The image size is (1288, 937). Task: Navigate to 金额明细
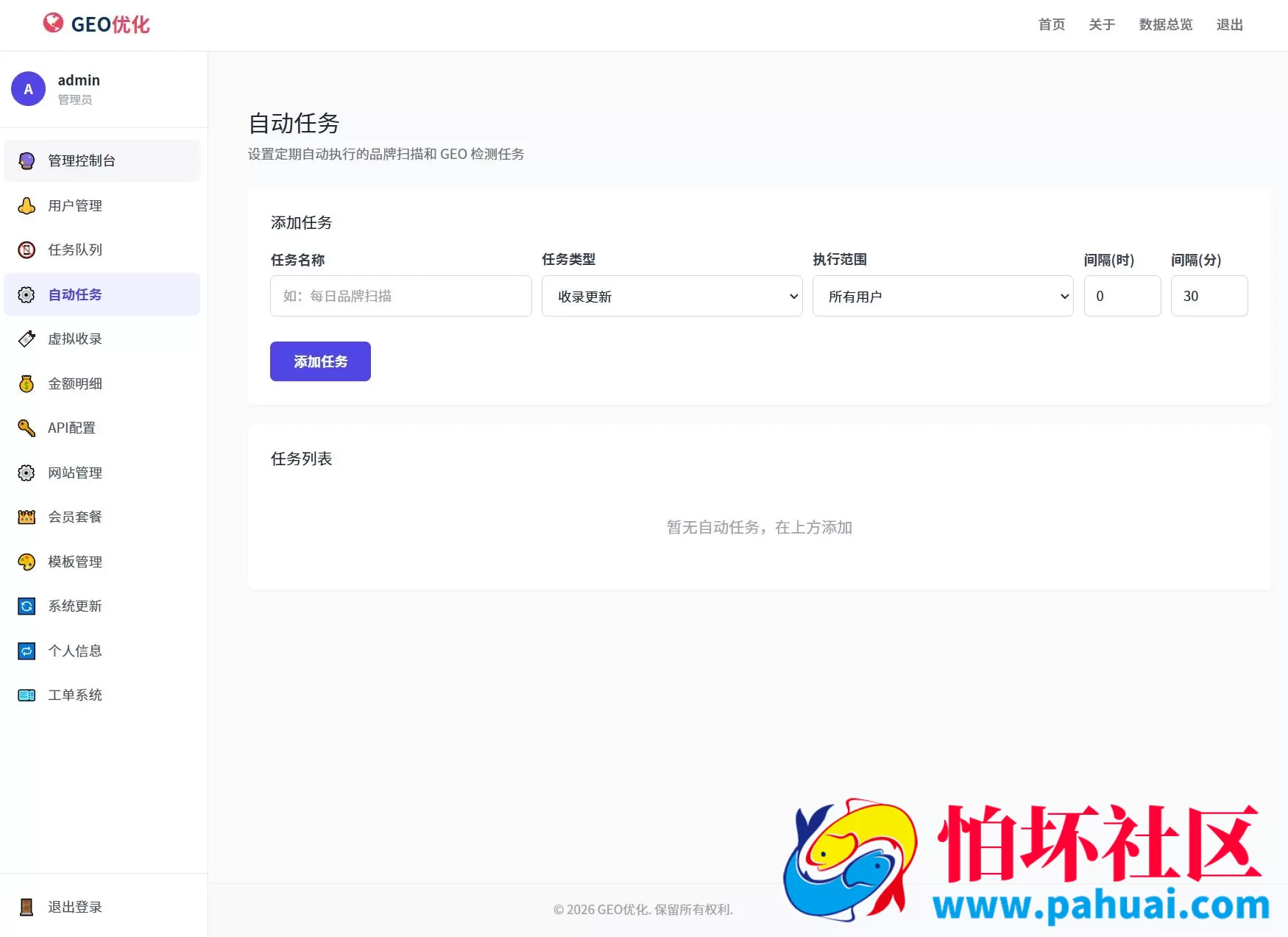pyautogui.click(x=102, y=383)
